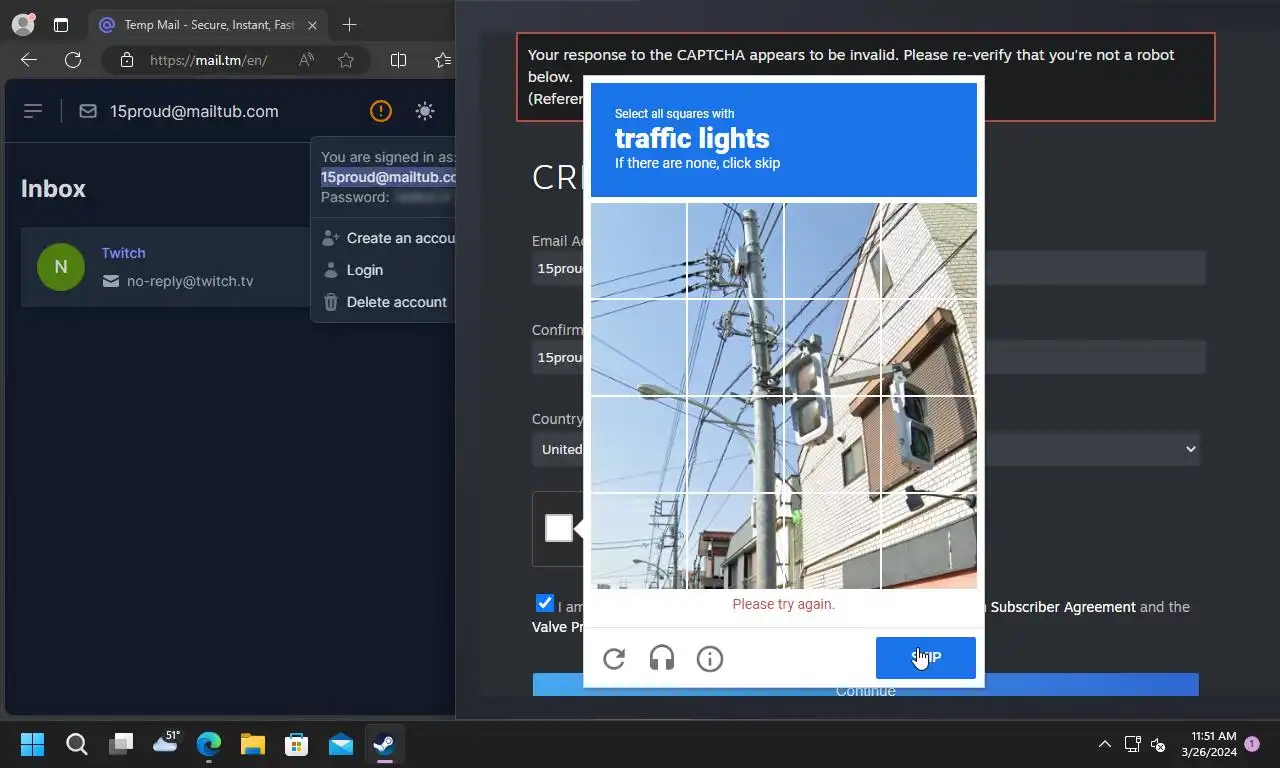This screenshot has height=768, width=1280.
Task: Reload the CAPTCHA challenge with refresh icon
Action: click(614, 658)
